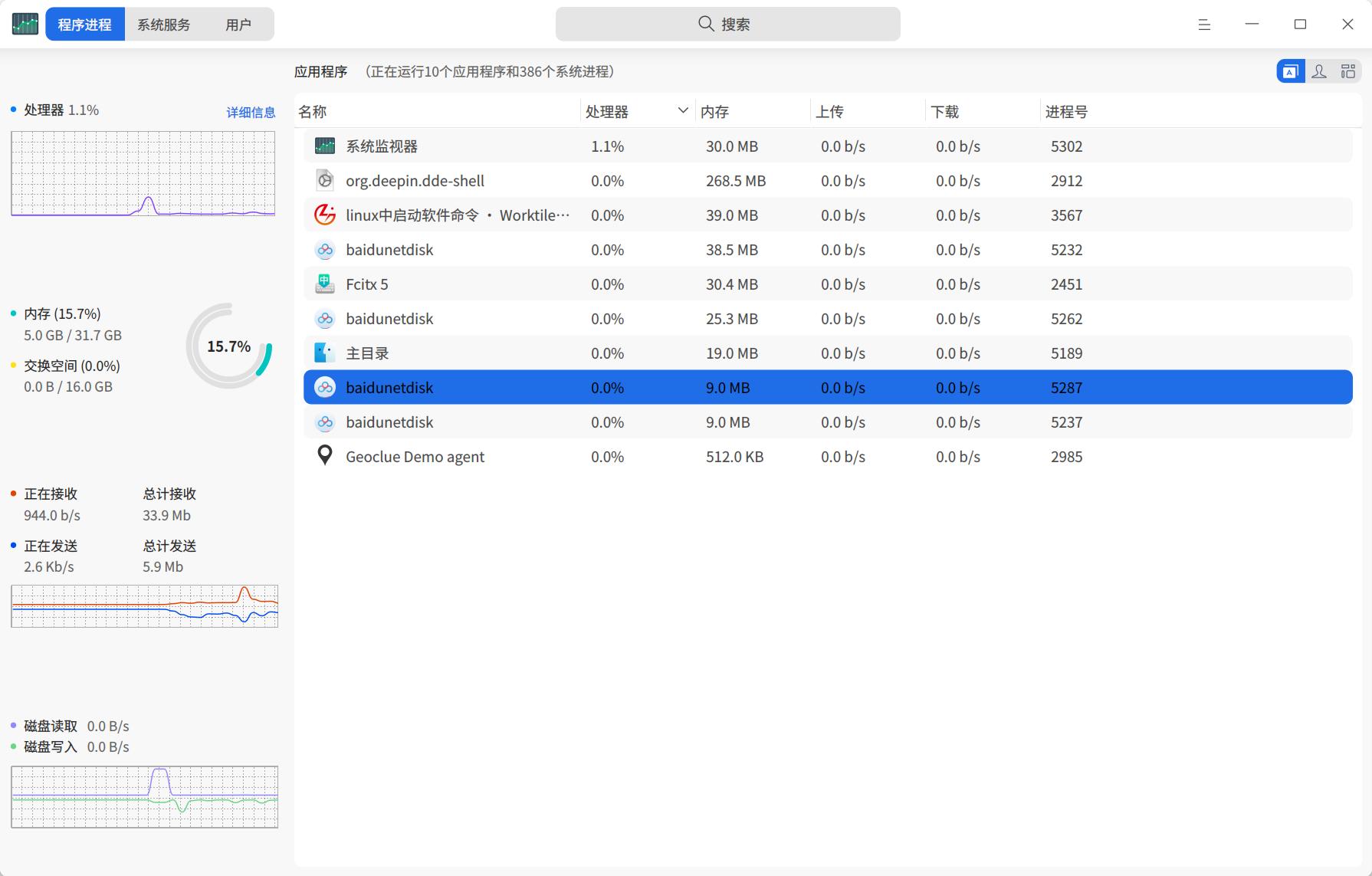Image resolution: width=1372 pixels, height=876 pixels.
Task: Click the memory 15.7% ring indicator
Action: tap(229, 346)
